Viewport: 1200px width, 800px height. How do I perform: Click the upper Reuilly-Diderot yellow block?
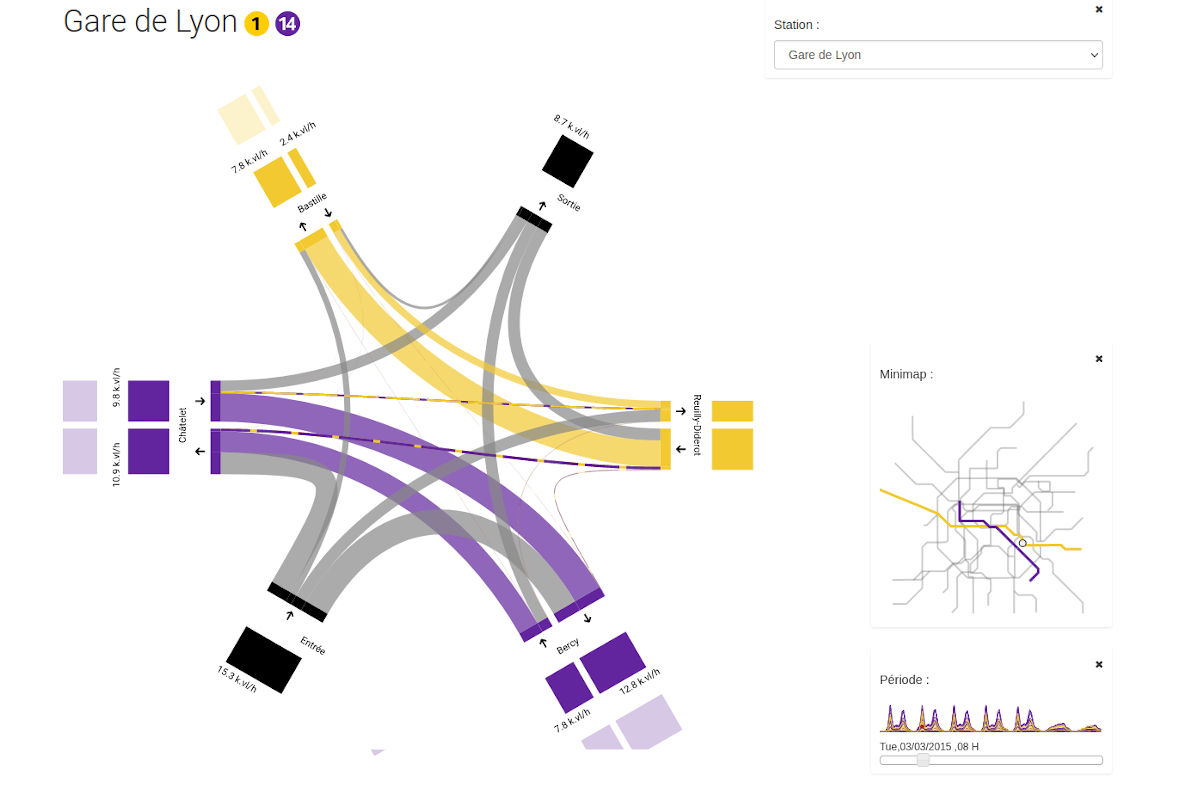pyautogui.click(x=732, y=411)
